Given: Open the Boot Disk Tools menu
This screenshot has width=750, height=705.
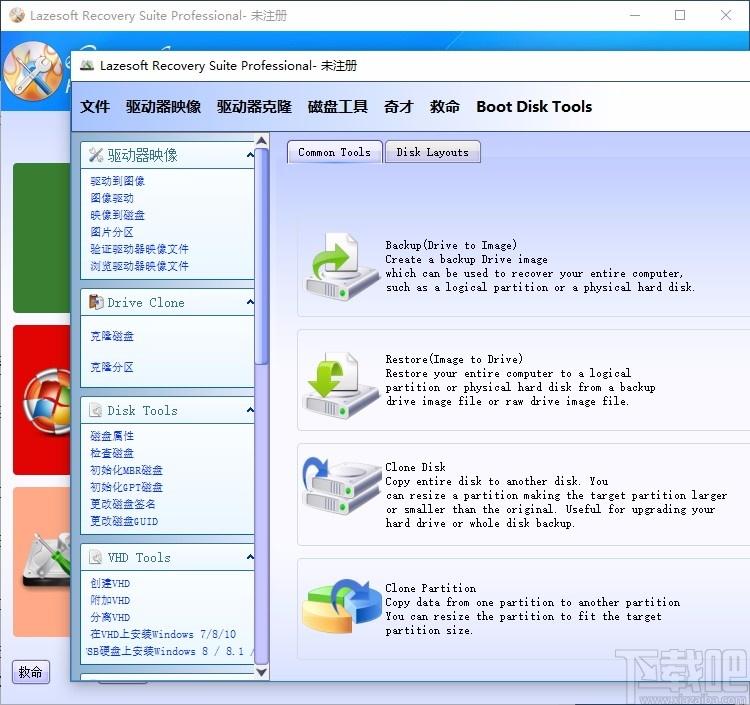Looking at the screenshot, I should click(x=534, y=106).
